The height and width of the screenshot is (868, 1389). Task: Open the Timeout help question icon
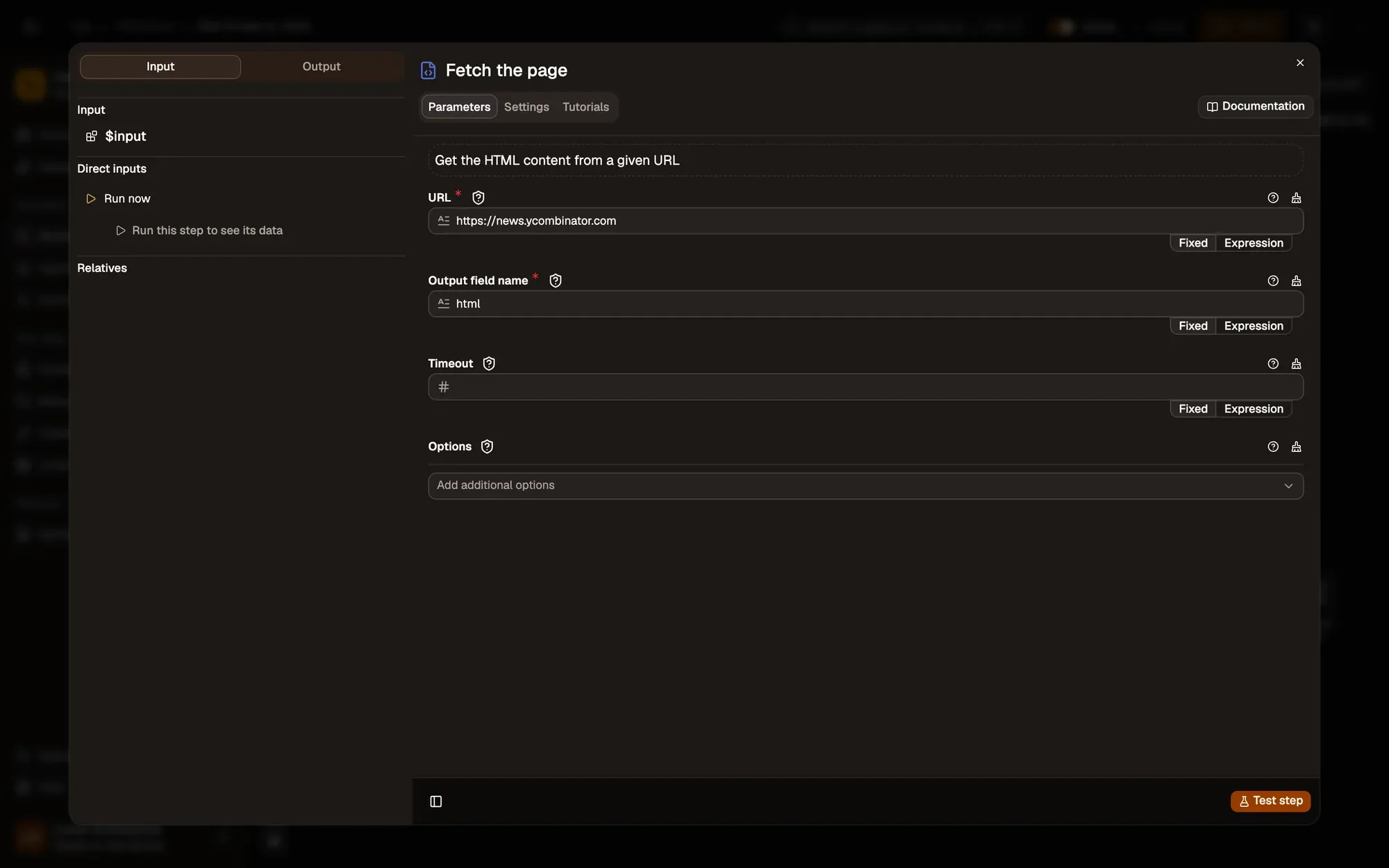(1273, 364)
